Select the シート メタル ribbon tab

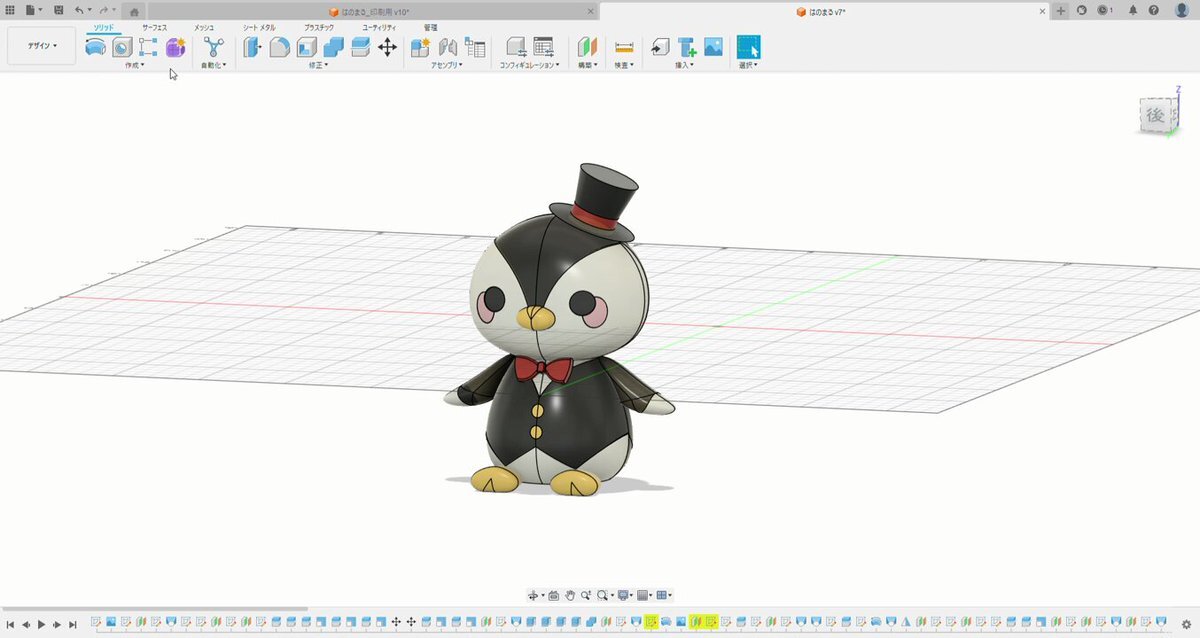point(259,28)
